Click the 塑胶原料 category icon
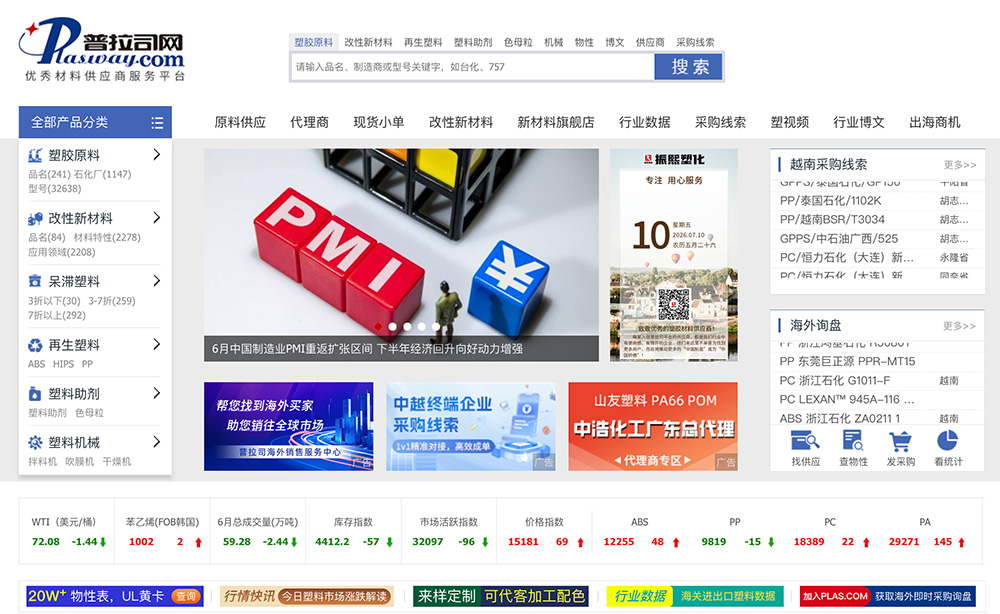Image resolution: width=1000 pixels, height=614 pixels. (x=35, y=155)
